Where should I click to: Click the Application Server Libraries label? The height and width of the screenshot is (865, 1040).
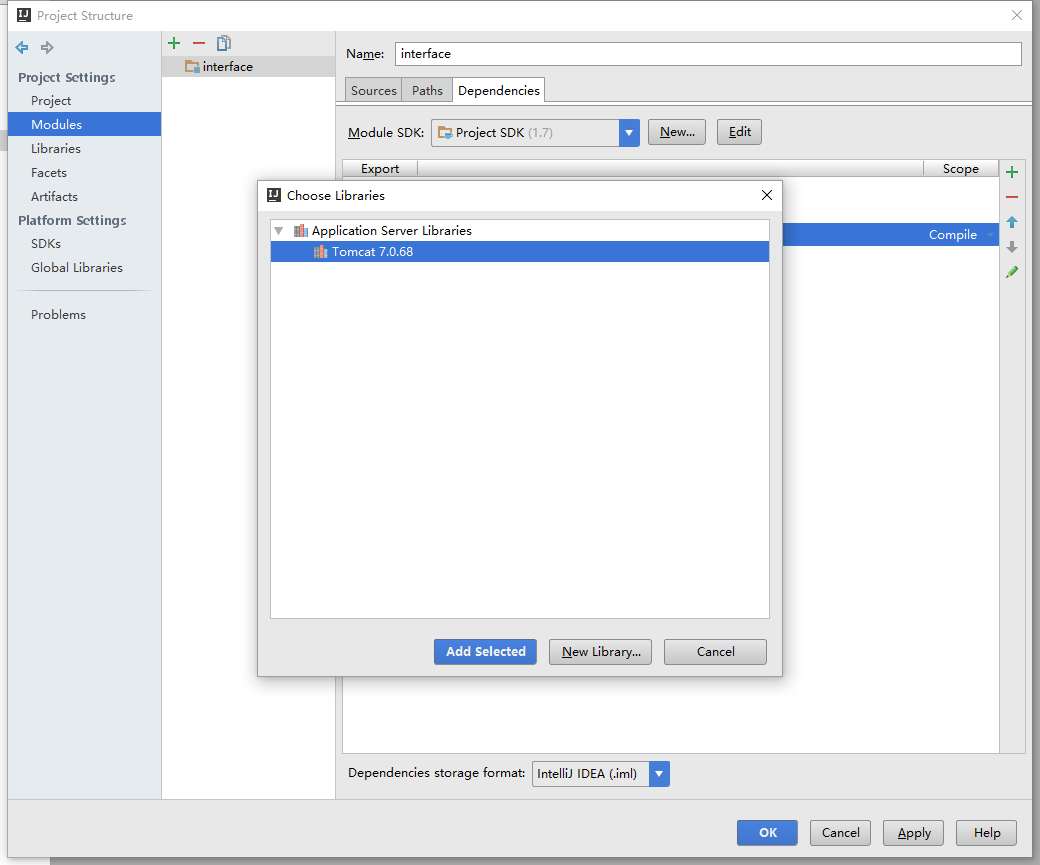tap(391, 230)
